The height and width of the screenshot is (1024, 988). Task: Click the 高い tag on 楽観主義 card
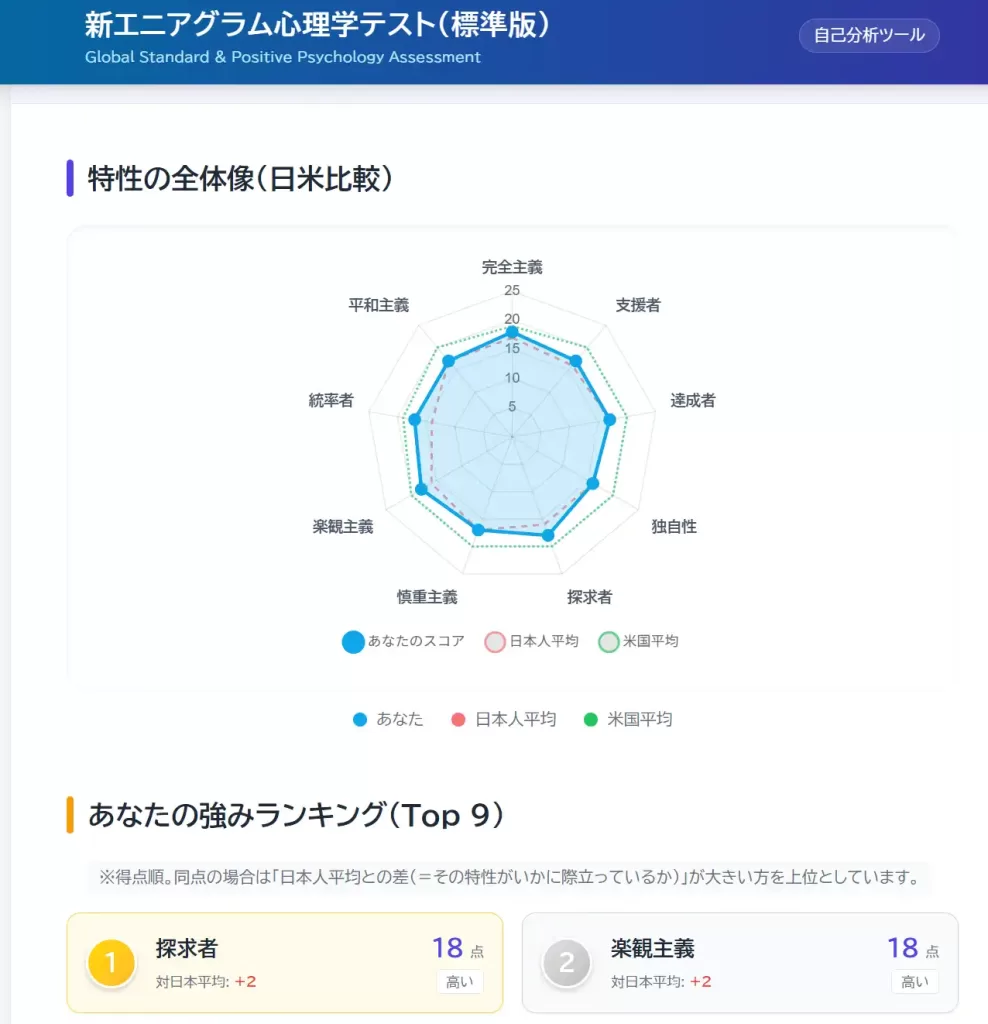[915, 982]
